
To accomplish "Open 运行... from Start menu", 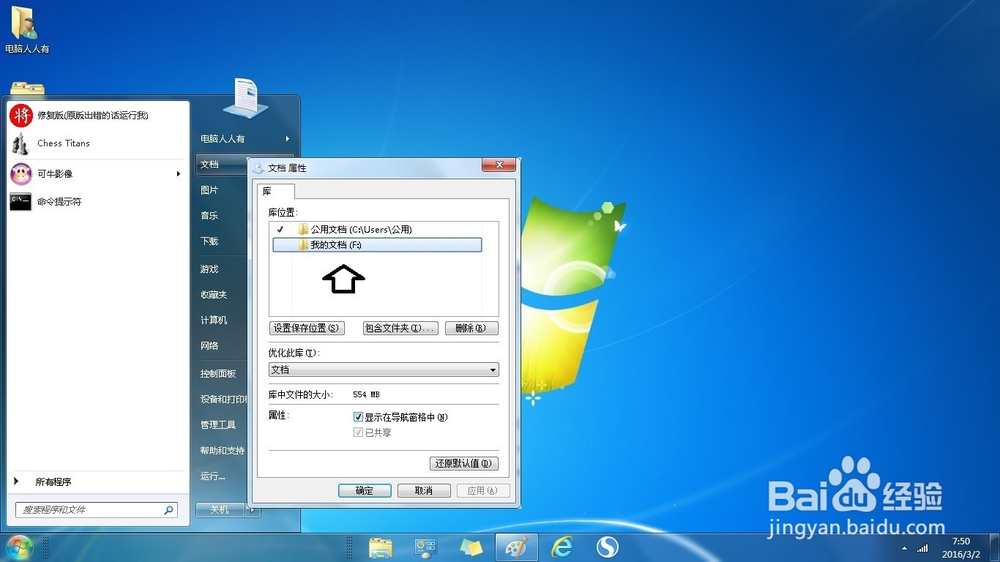I will pyautogui.click(x=212, y=476).
